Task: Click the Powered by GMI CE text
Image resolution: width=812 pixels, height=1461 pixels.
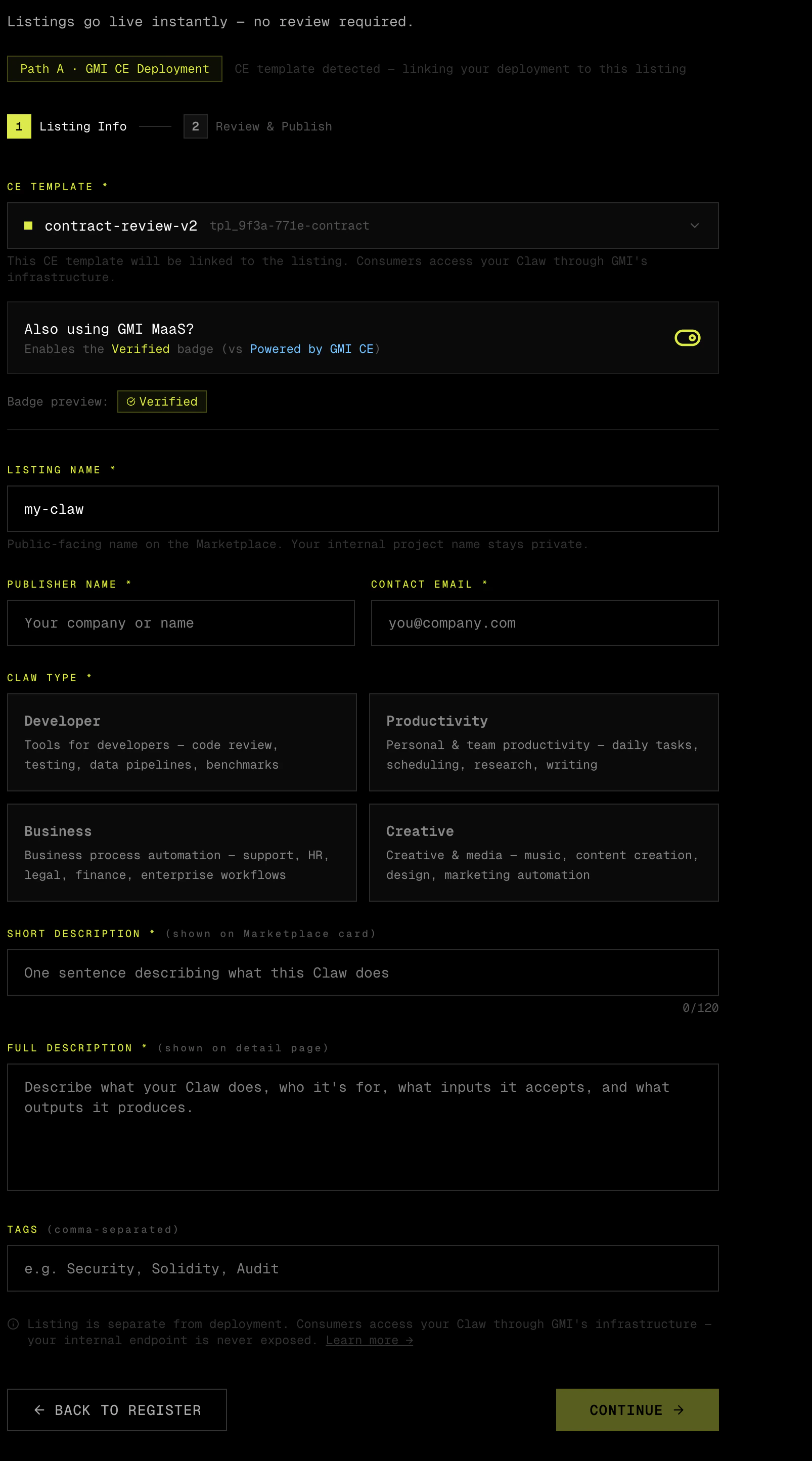Action: point(312,349)
